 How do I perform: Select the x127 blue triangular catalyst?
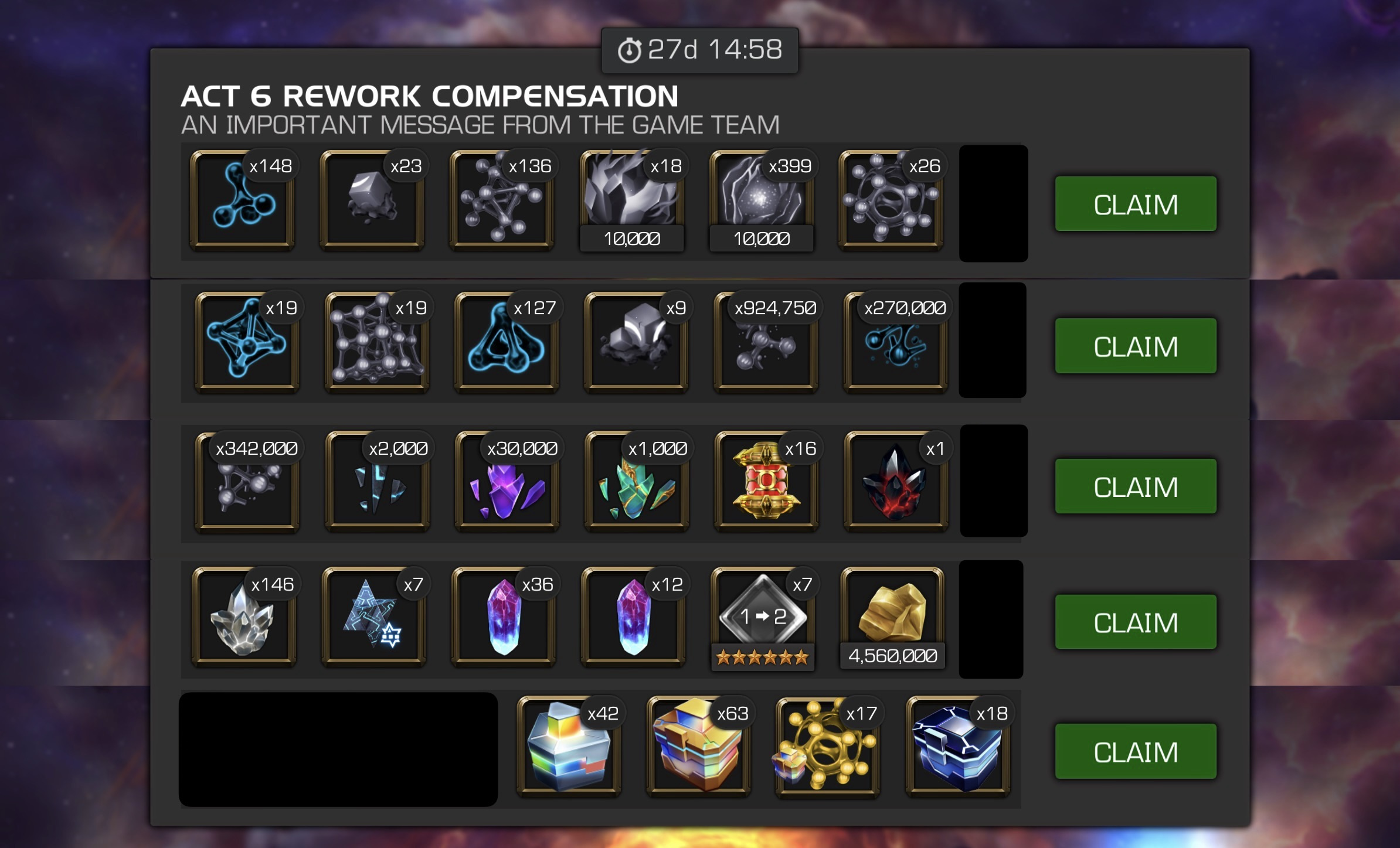click(507, 342)
